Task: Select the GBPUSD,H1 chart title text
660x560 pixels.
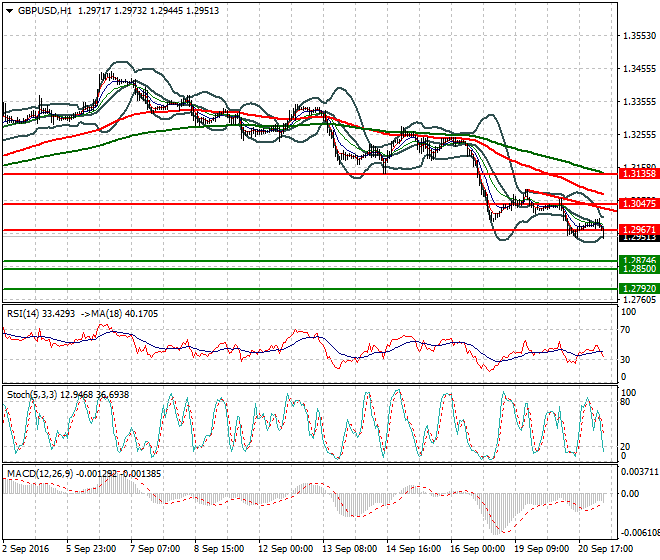Action: [x=45, y=11]
